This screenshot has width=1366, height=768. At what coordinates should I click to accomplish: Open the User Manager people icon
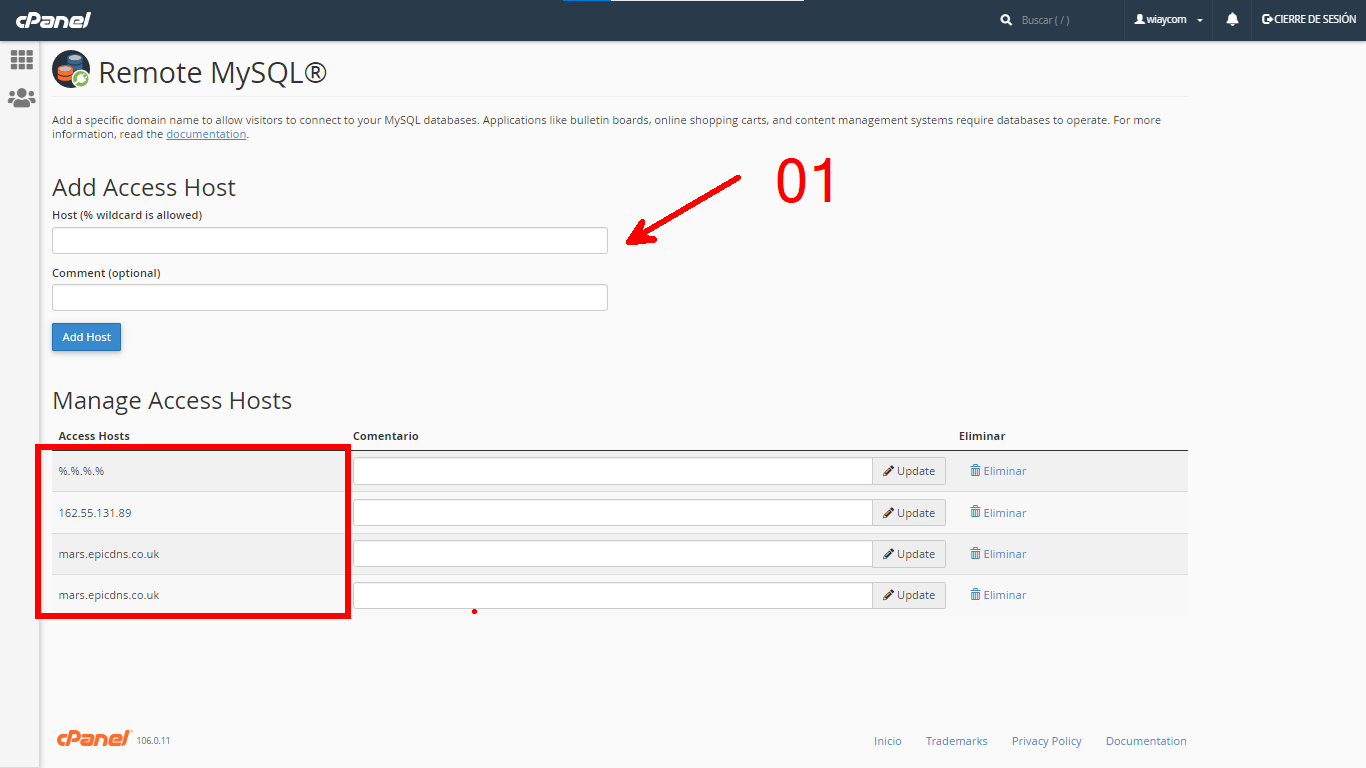tap(22, 98)
